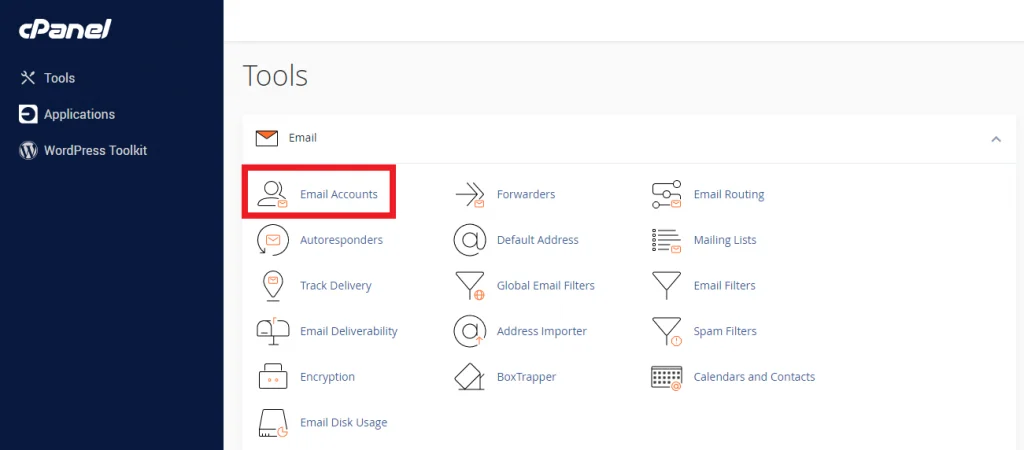The image size is (1024, 450).
Task: Open the Address Importer link
Action: coord(542,331)
